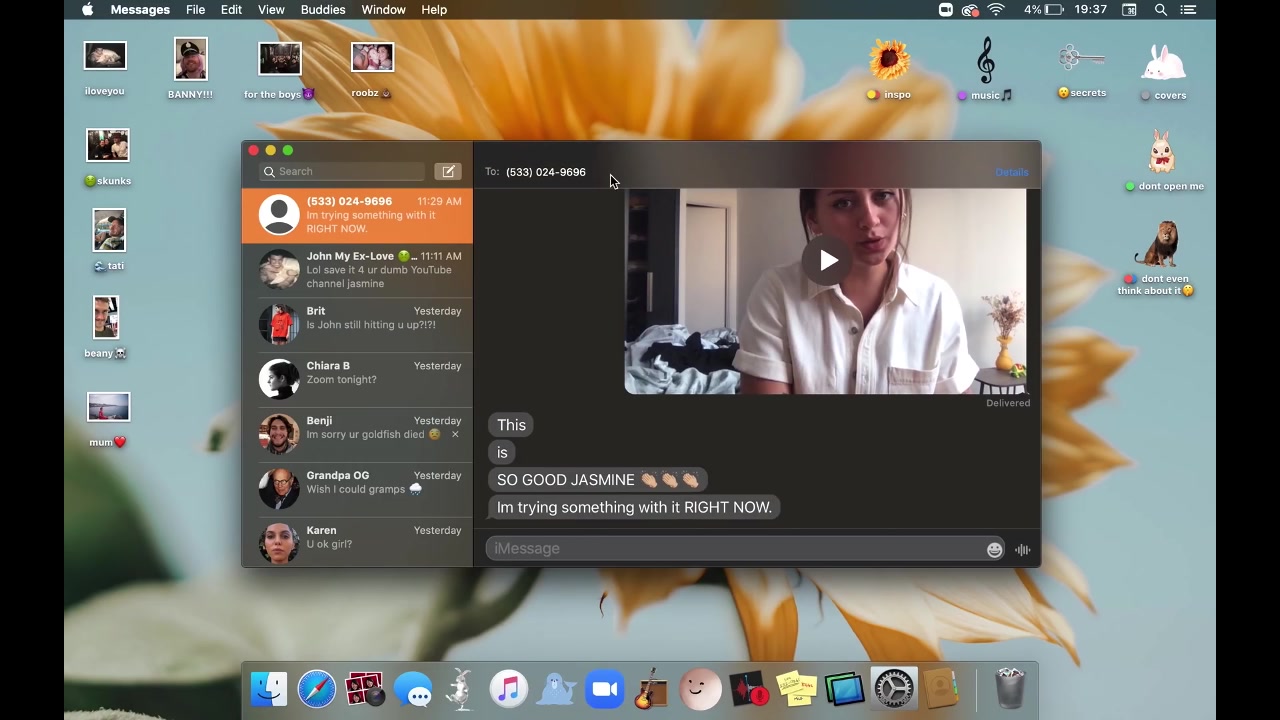Open the smiley face app in Dock
The image size is (1280, 720).
click(700, 689)
